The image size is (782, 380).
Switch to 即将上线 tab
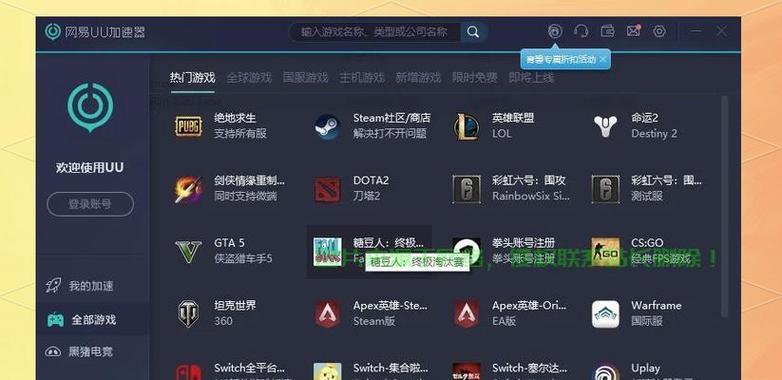pyautogui.click(x=531, y=78)
